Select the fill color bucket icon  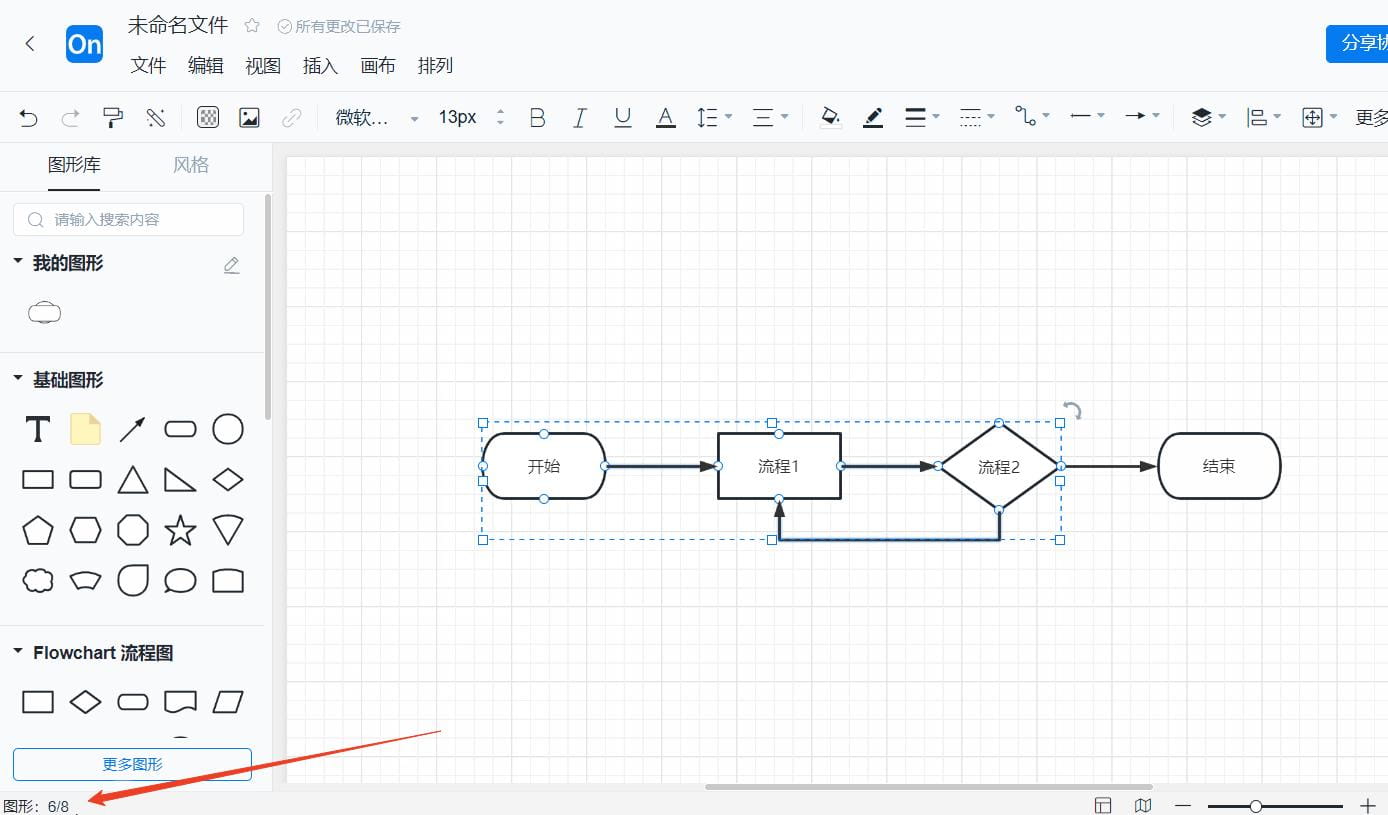tap(830, 117)
